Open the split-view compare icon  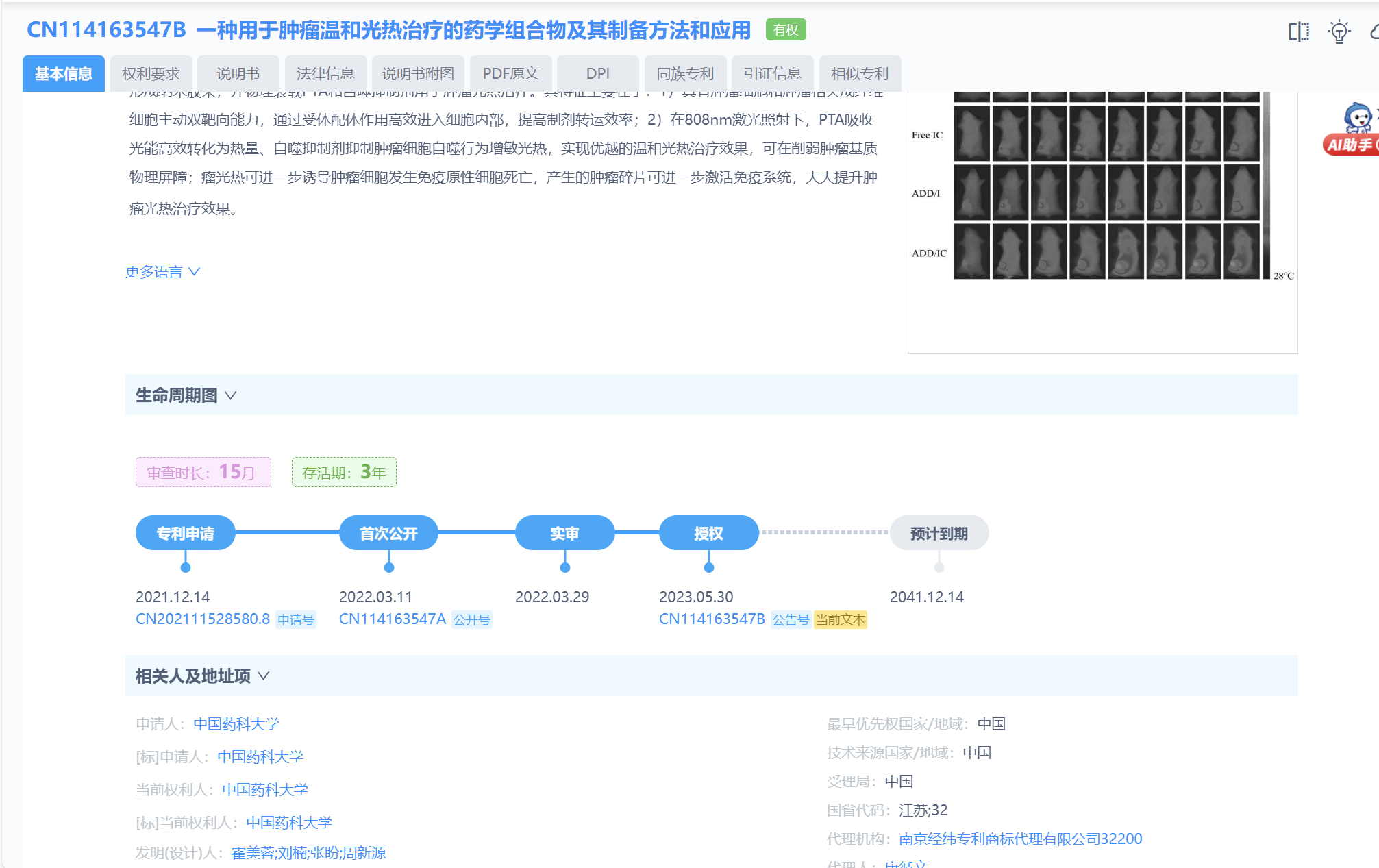pyautogui.click(x=1299, y=32)
